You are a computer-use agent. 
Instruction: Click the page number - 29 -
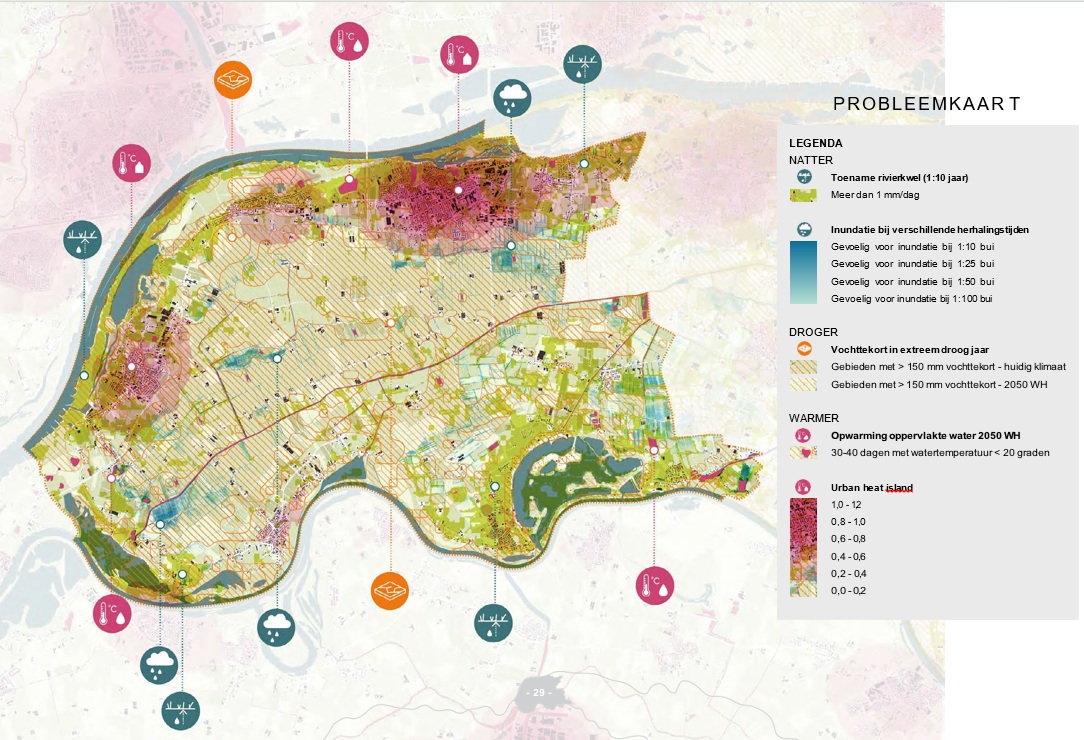coord(539,692)
